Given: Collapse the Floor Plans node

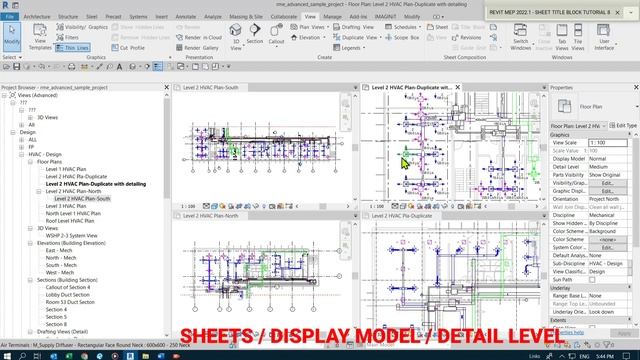Looking at the screenshot, I should coord(30,162).
